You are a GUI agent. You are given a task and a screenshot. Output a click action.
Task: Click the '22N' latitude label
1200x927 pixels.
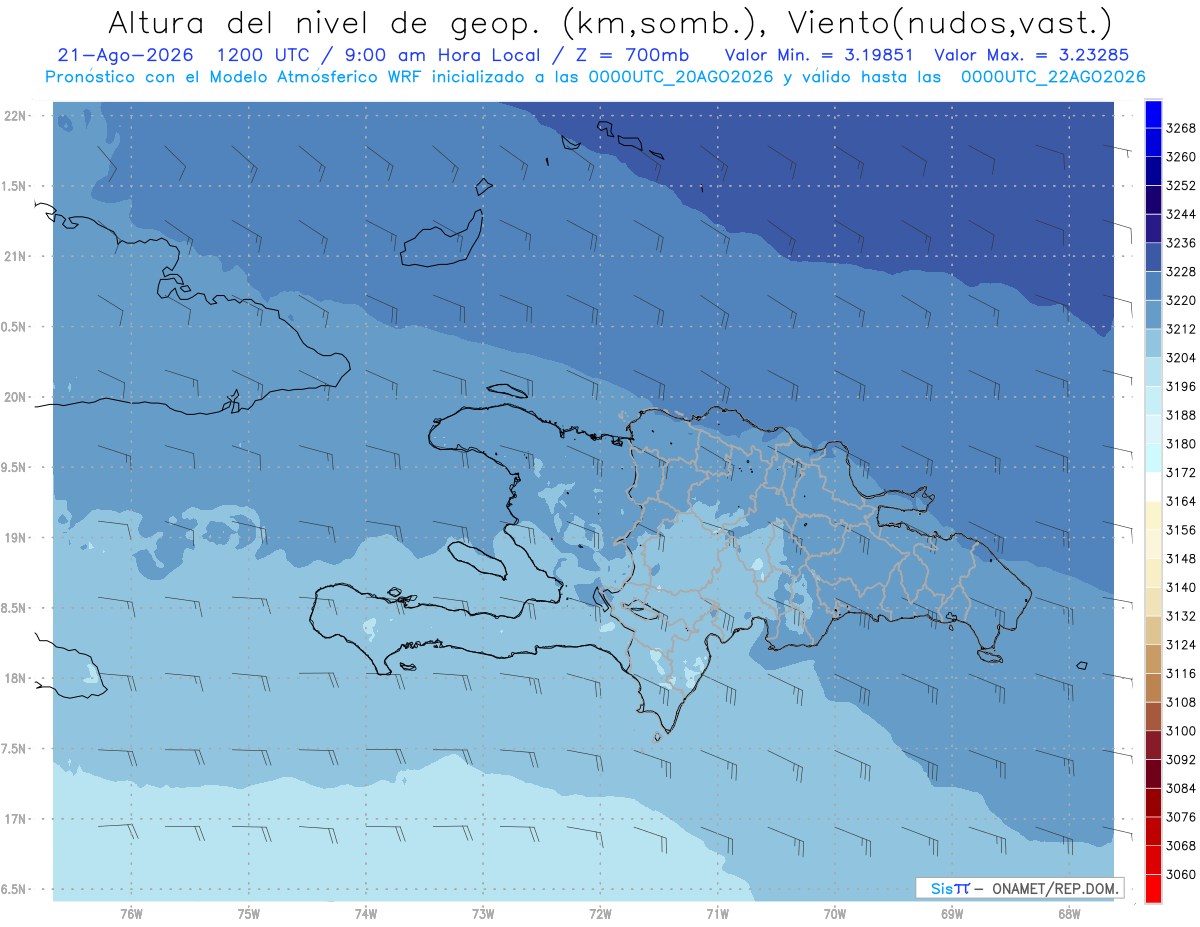pyautogui.click(x=17, y=116)
